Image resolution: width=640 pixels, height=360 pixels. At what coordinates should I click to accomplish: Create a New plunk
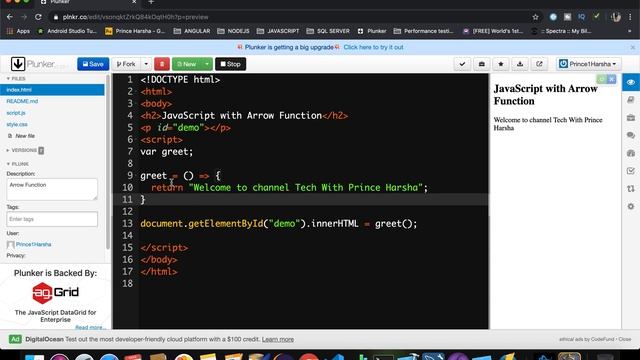tap(187, 64)
